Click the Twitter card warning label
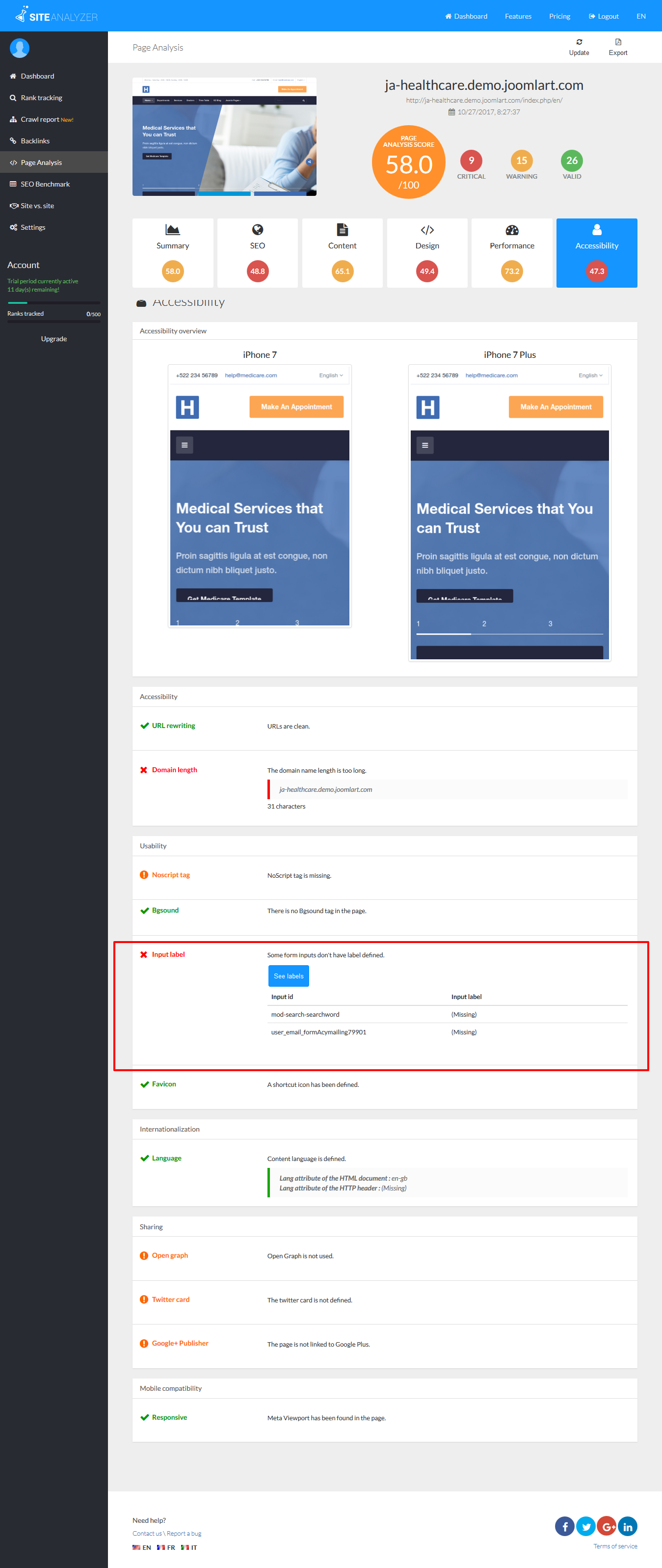This screenshot has height=1568, width=662. pos(171,1299)
